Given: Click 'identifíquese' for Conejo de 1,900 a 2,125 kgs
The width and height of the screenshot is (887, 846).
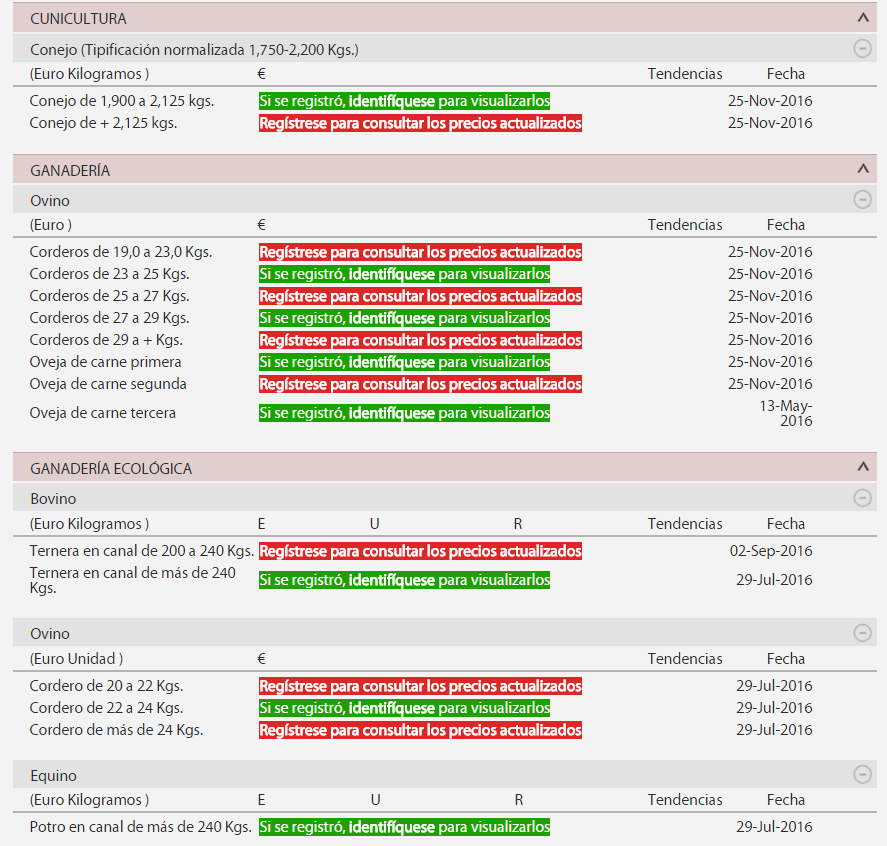Looking at the screenshot, I should tap(391, 102).
